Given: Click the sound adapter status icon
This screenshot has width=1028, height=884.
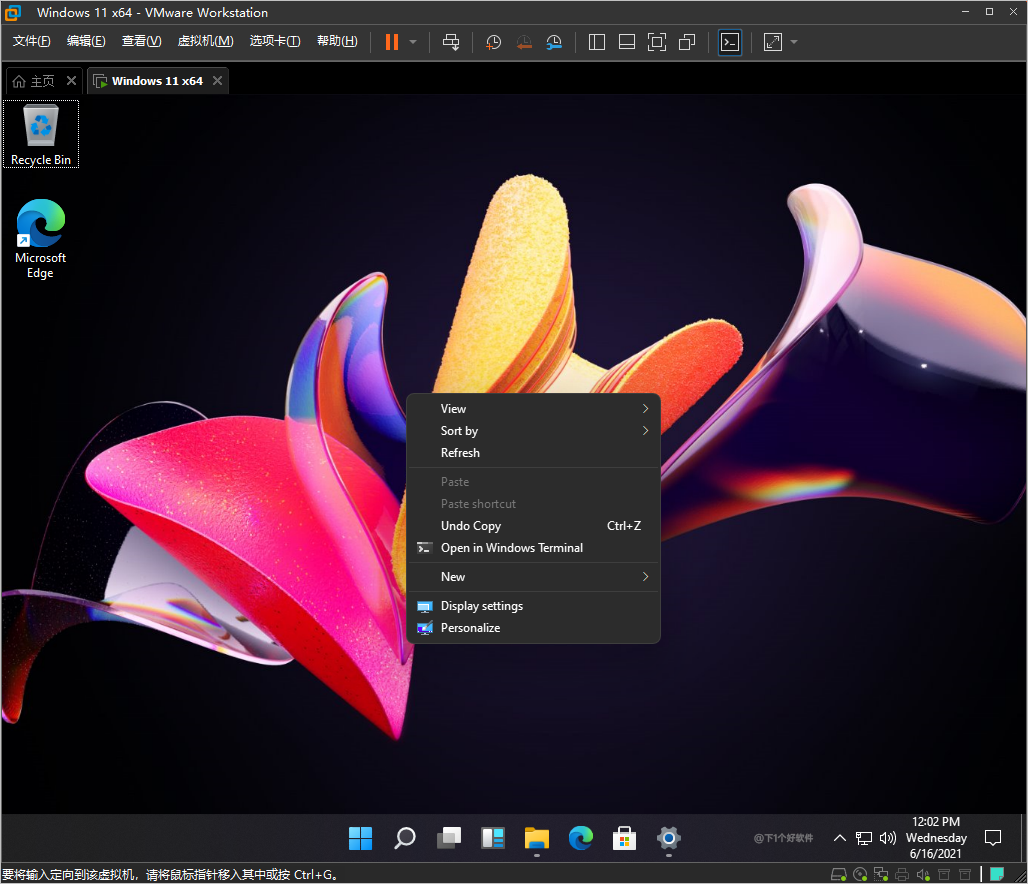Looking at the screenshot, I should 922,873.
